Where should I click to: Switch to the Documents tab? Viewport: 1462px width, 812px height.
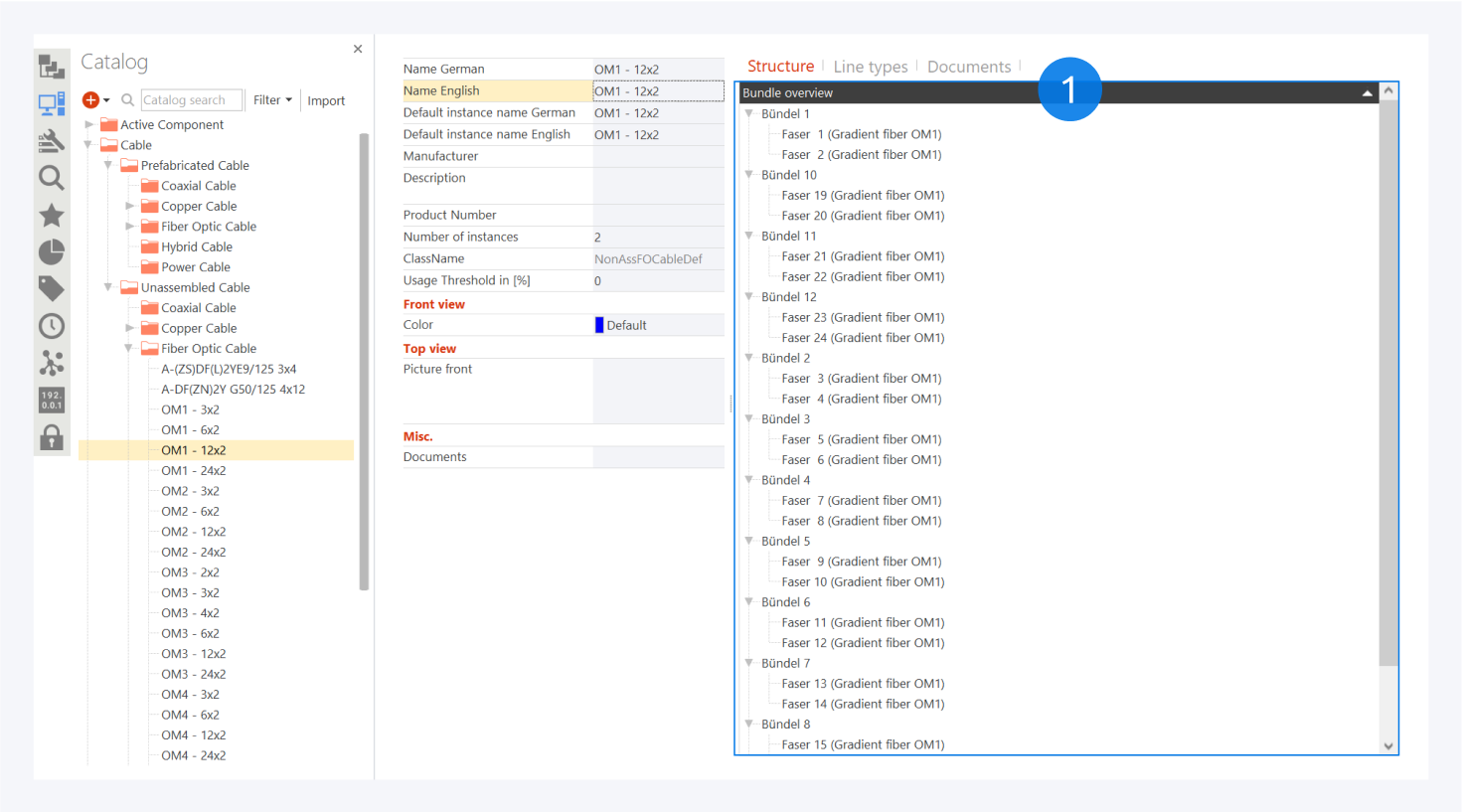[968, 67]
